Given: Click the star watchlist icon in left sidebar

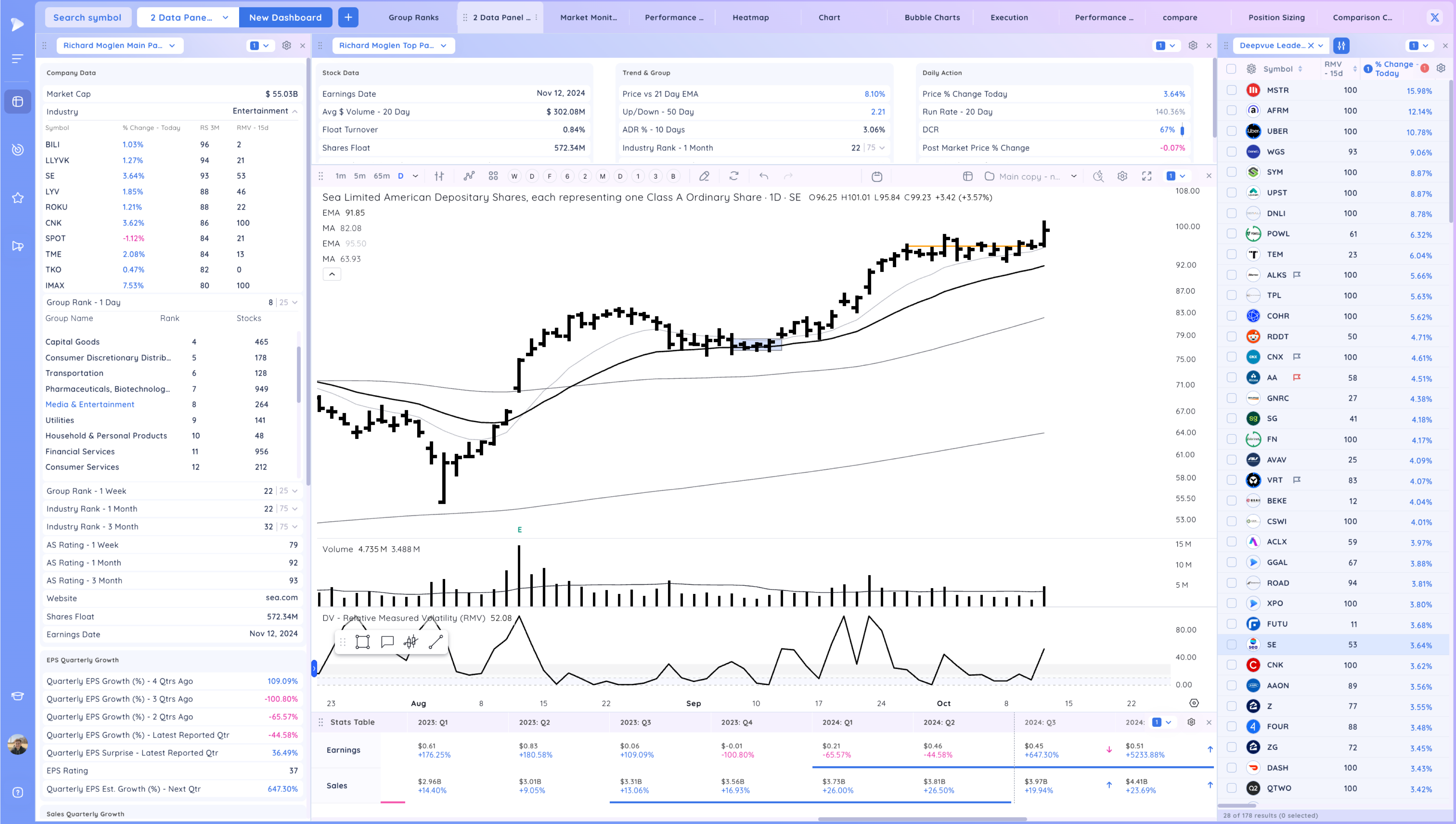Looking at the screenshot, I should click(17, 198).
